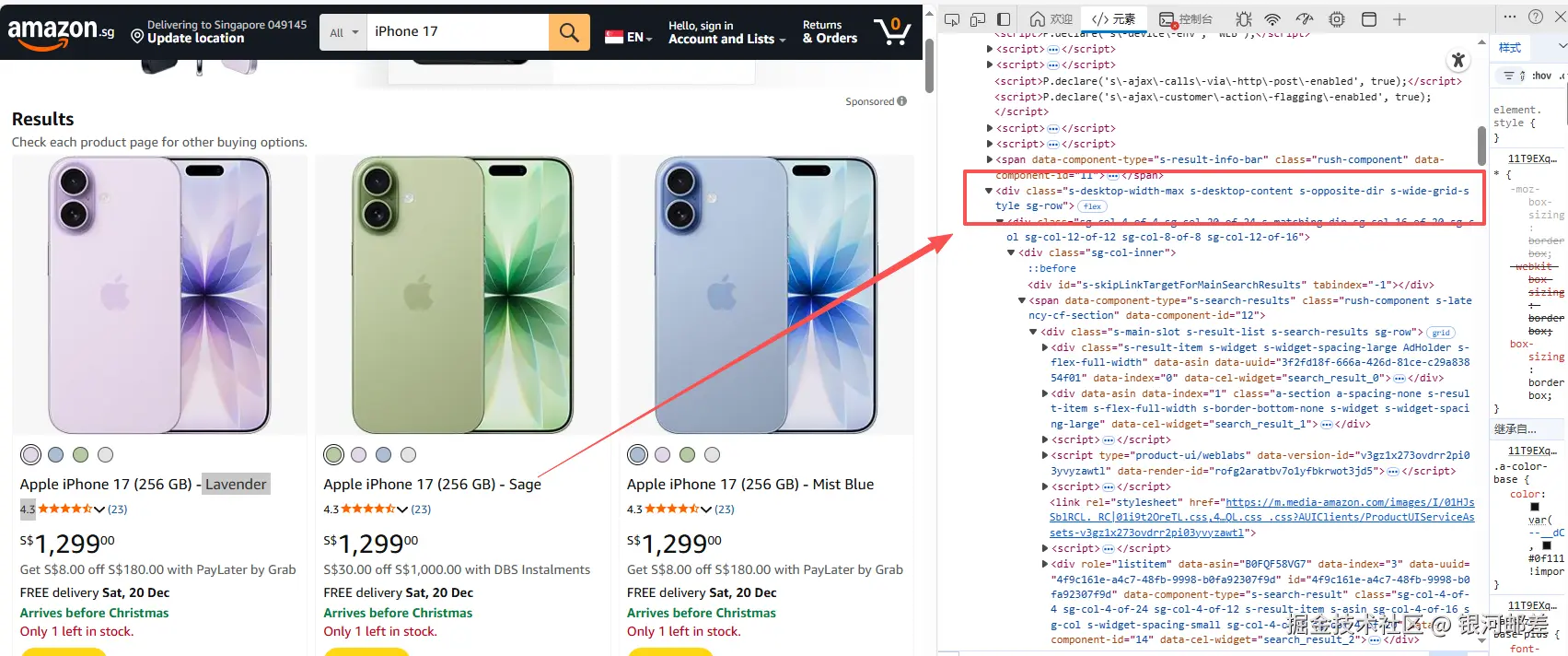Open the Sources panel bug icon
This screenshot has height=656, width=1568.
tap(1244, 18)
